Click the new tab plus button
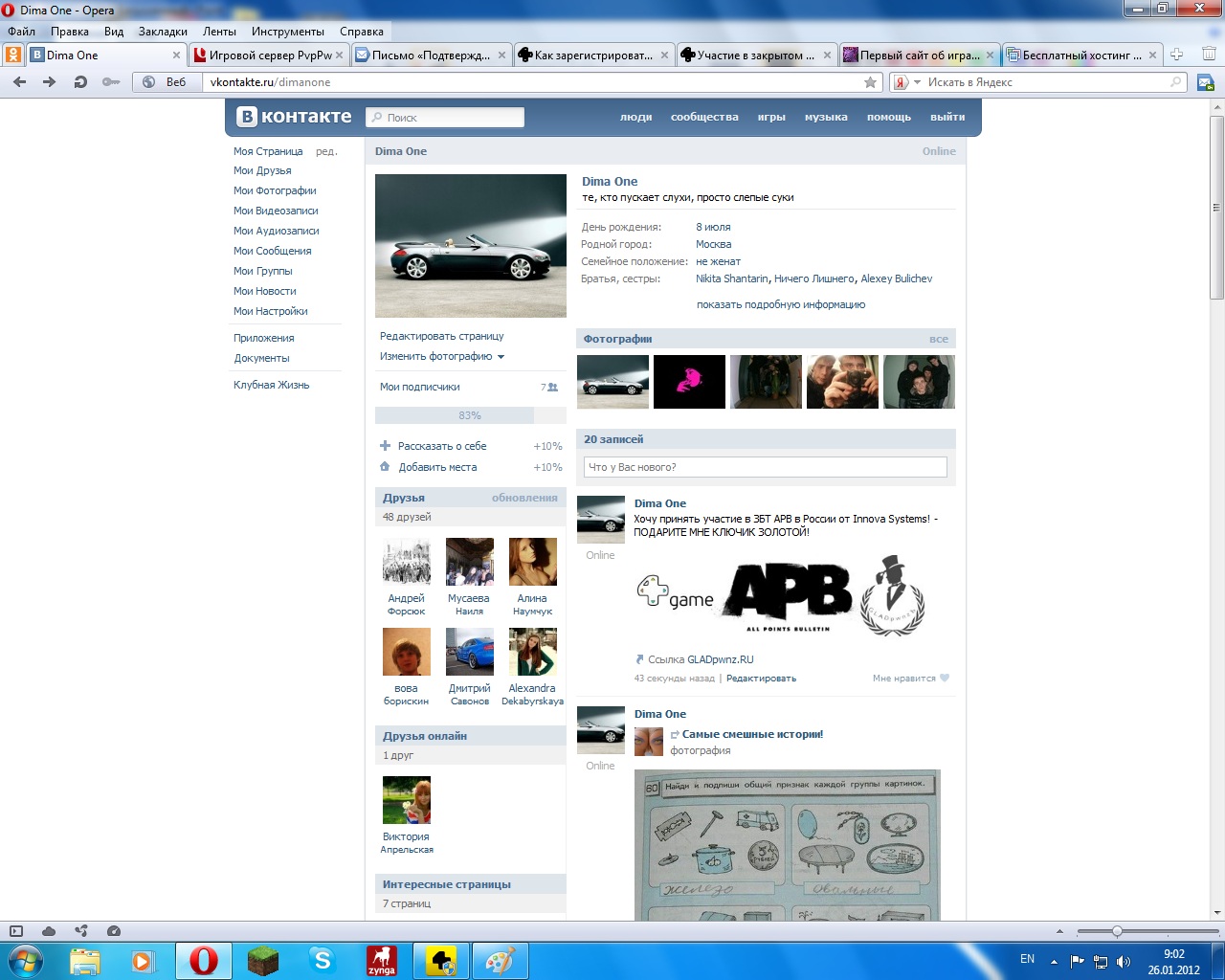 (x=1177, y=55)
